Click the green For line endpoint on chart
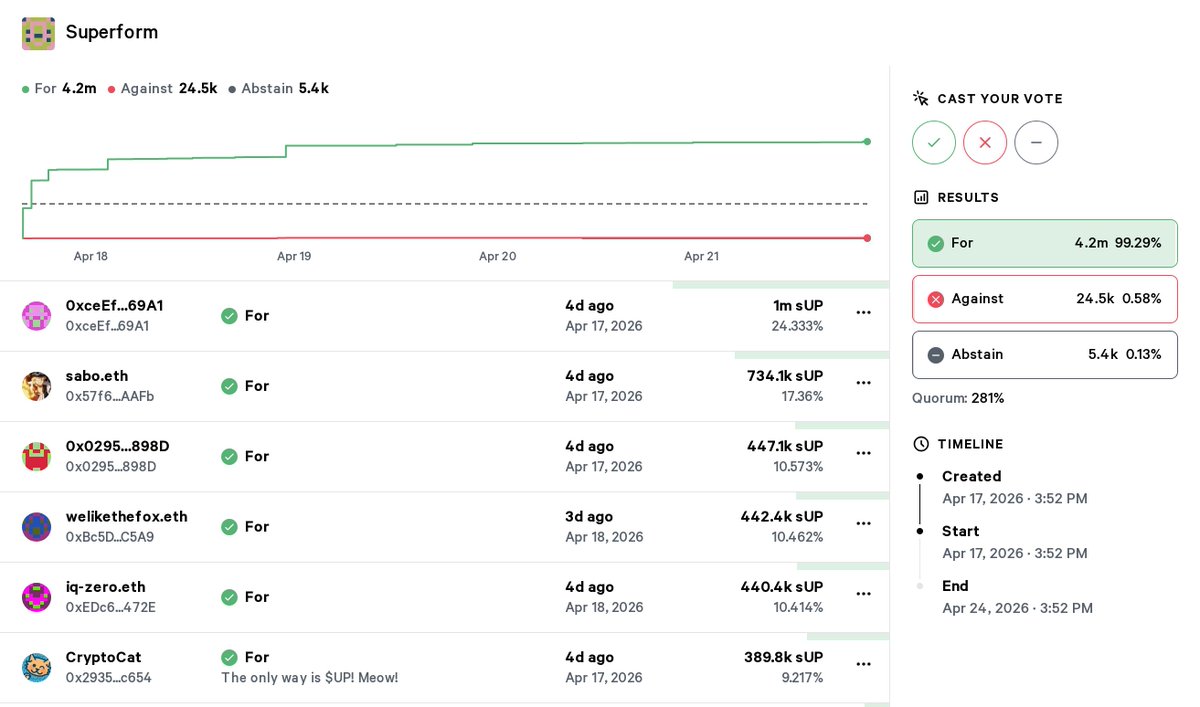This screenshot has width=1200, height=707. click(867, 142)
